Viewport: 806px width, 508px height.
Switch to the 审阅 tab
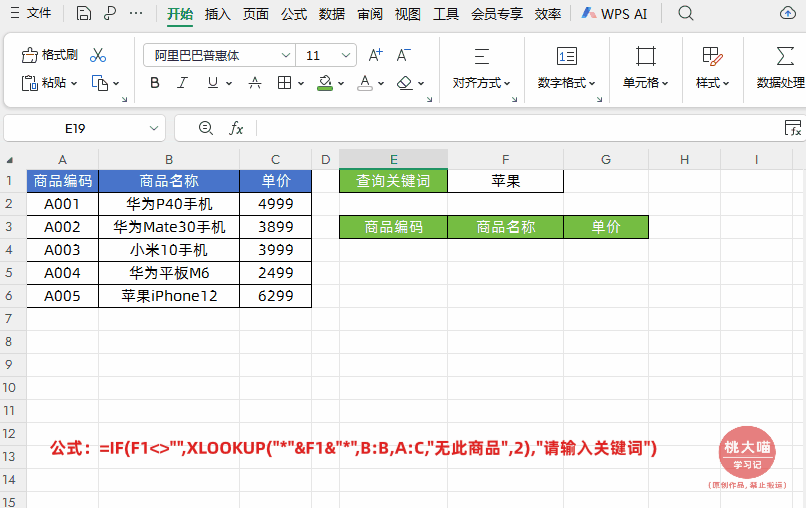coord(370,14)
